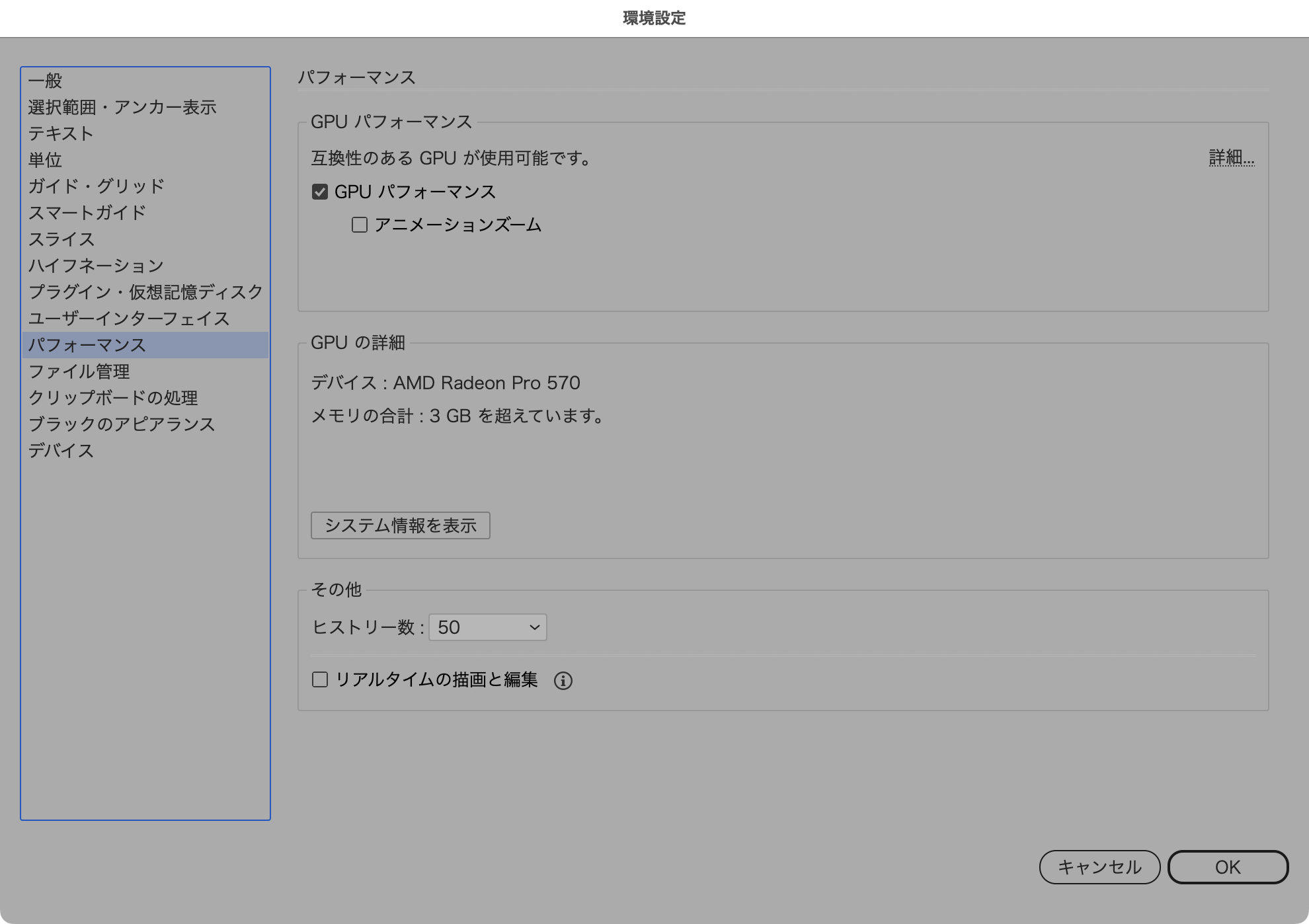Enable リアルタイムの描画と編集 option
Viewport: 1309px width, 924px height.
(319, 680)
